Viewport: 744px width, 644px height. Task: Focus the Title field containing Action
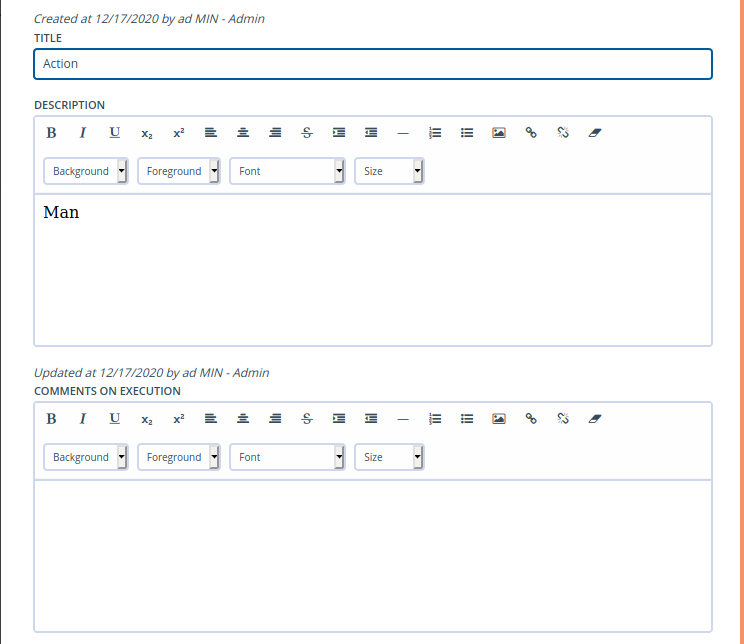tap(373, 64)
